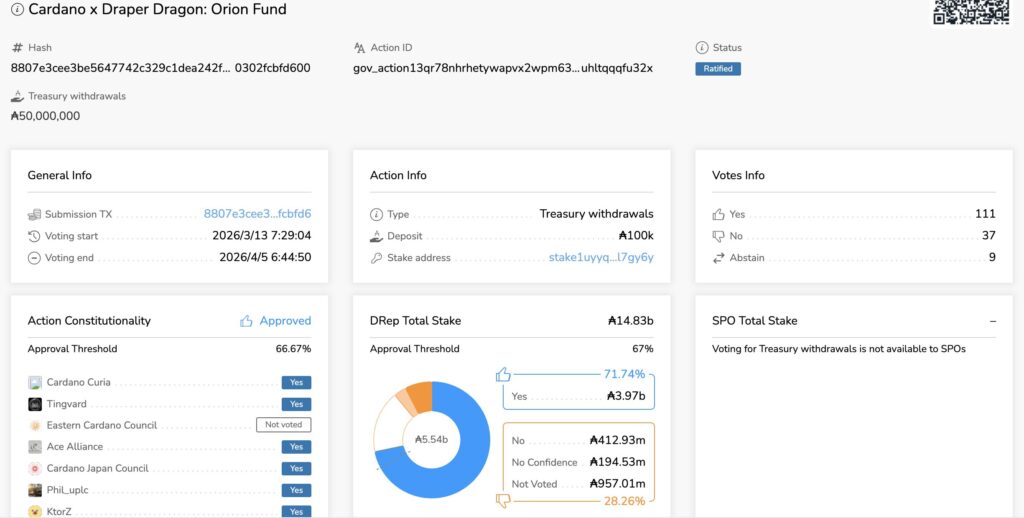Click the Phil_uplc avatar icon
The image size is (1024, 518).
(x=35, y=490)
